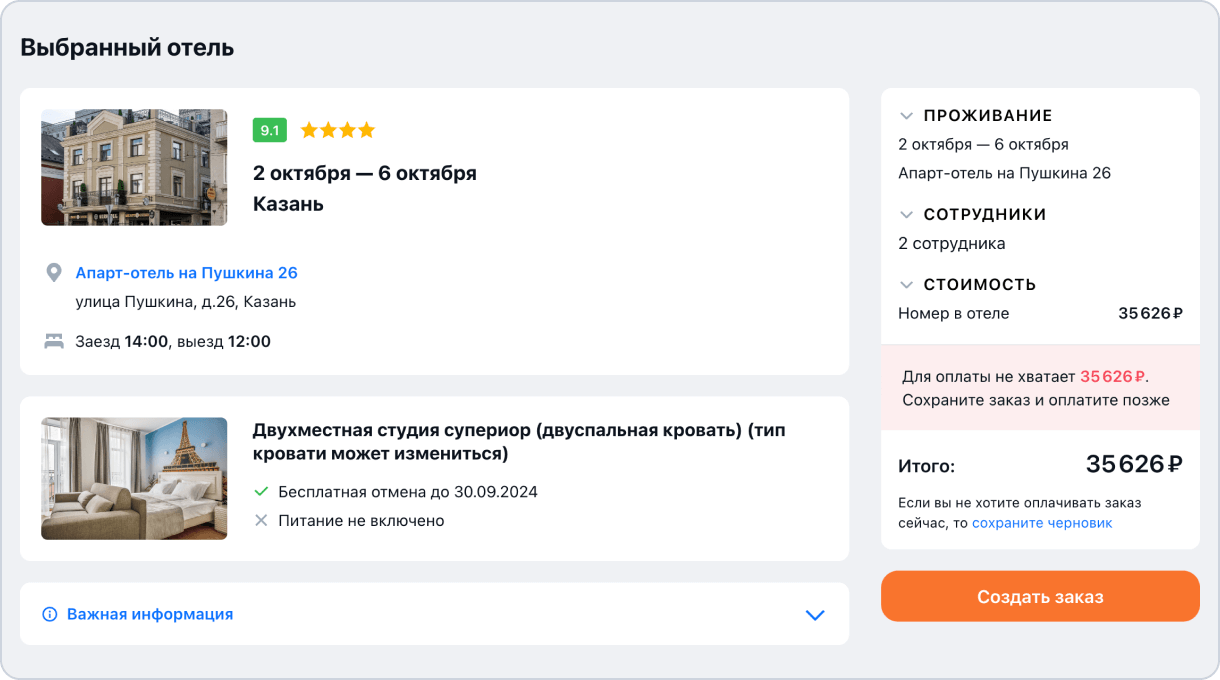Click the Важная информация label
This screenshot has width=1220, height=680.
coord(150,614)
